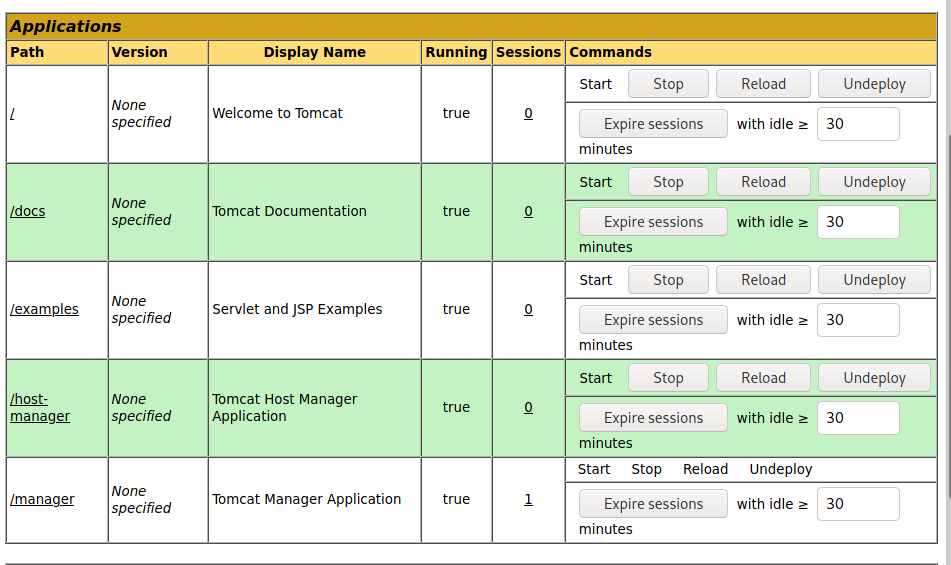Stop the Tomcat Host Manager Application
951x565 pixels.
tap(668, 378)
